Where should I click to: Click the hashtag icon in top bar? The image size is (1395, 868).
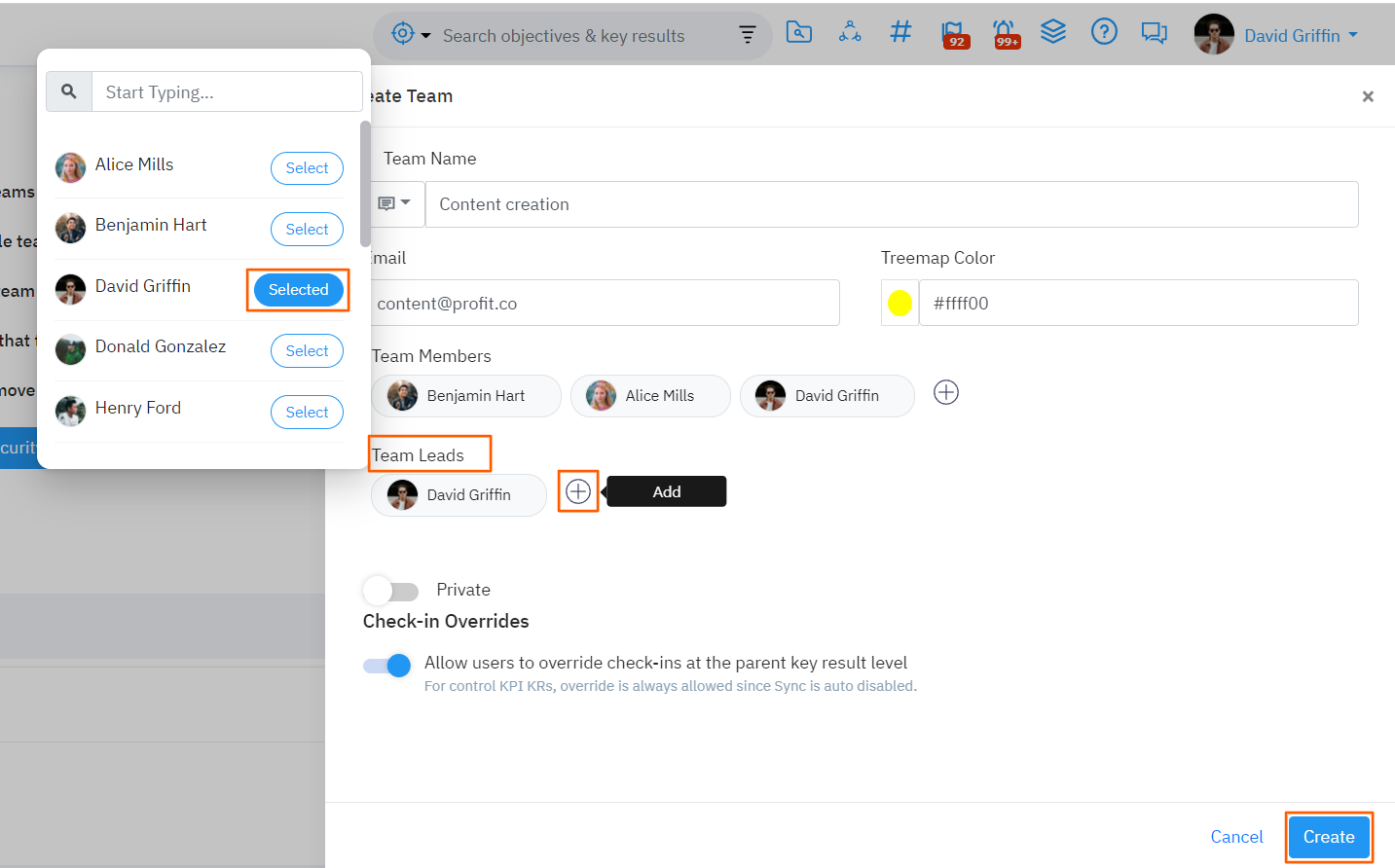pyautogui.click(x=900, y=32)
